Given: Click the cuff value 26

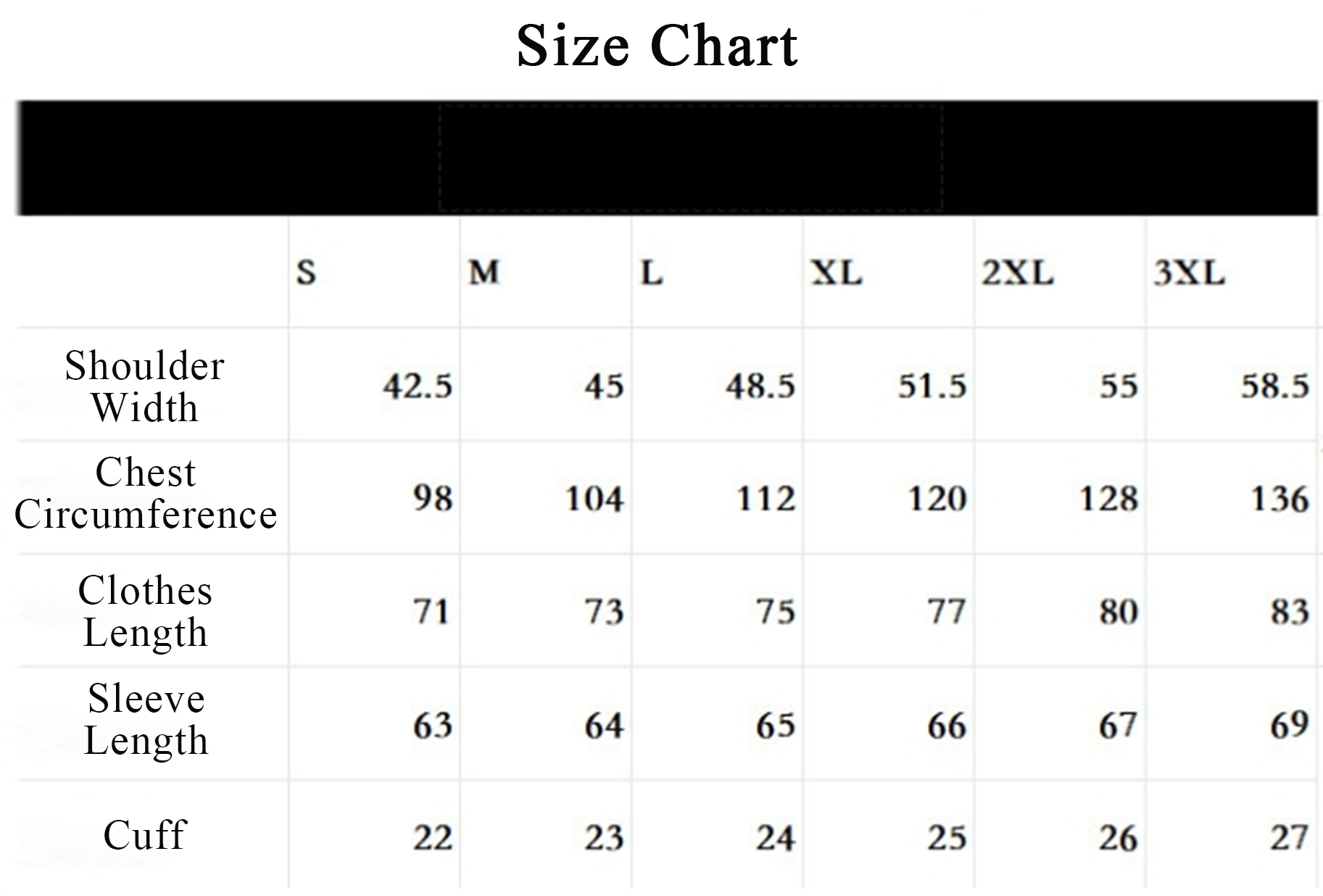Looking at the screenshot, I should point(1118,838).
